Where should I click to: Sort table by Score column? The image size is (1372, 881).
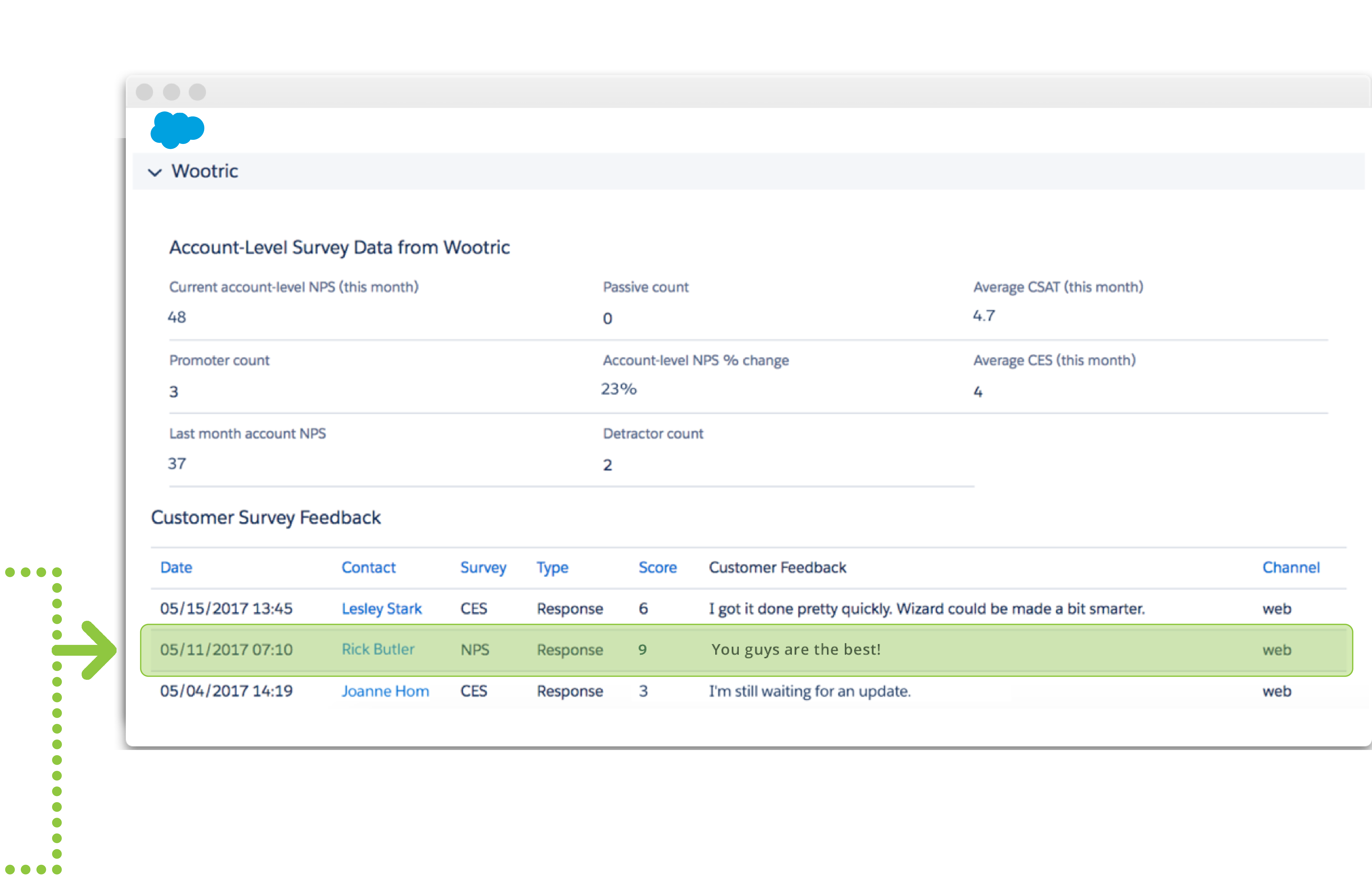(657, 567)
